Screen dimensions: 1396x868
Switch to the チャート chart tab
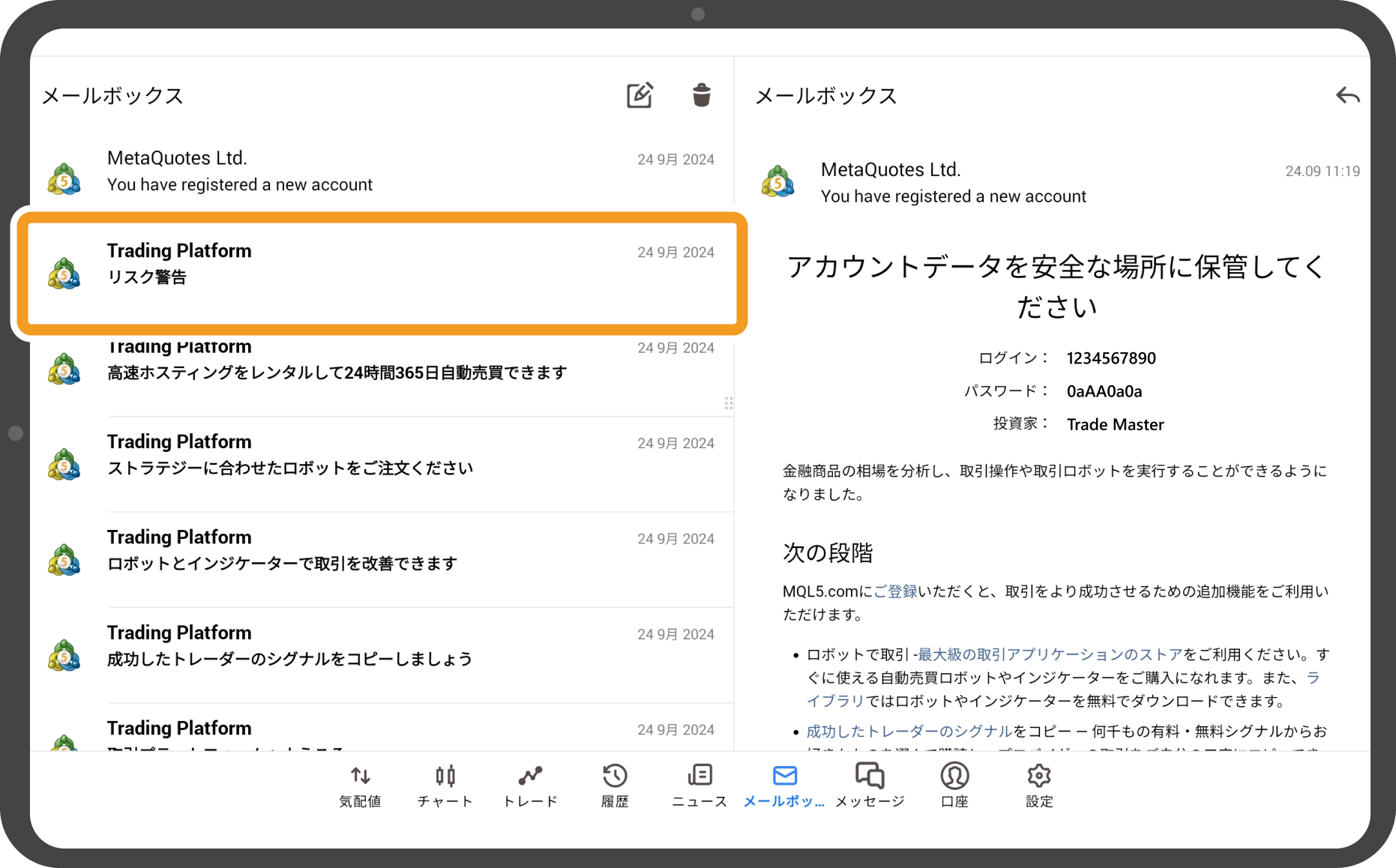coord(445,786)
